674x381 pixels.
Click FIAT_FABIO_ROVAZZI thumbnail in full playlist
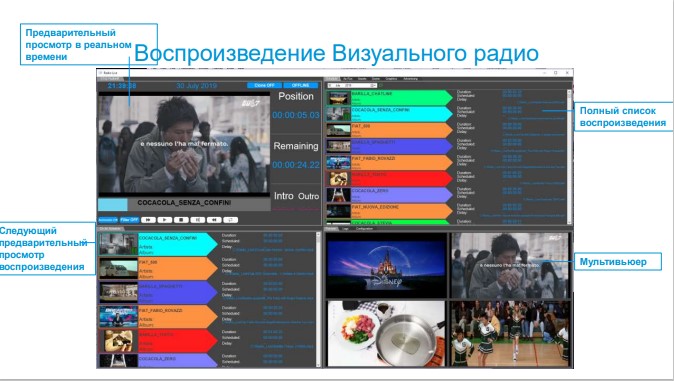(x=338, y=163)
